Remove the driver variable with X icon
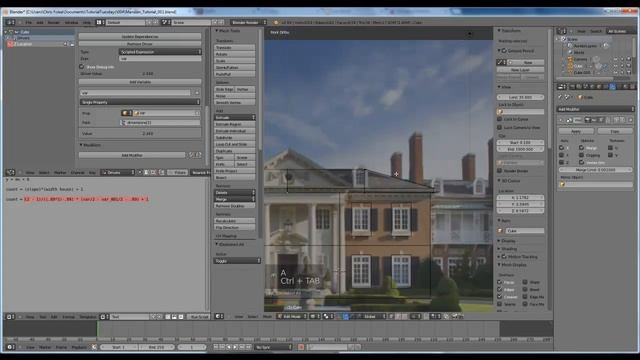640x360 pixels. pos(197,93)
